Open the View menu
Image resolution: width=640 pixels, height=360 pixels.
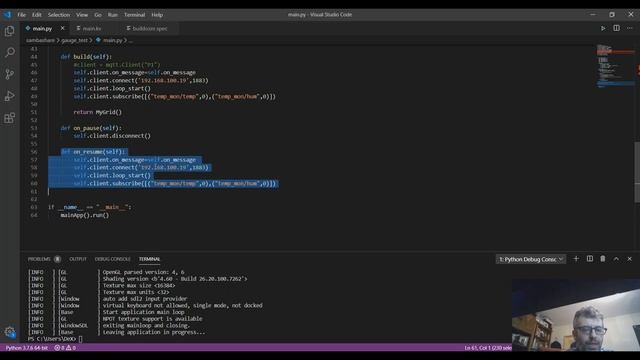pyautogui.click(x=82, y=15)
